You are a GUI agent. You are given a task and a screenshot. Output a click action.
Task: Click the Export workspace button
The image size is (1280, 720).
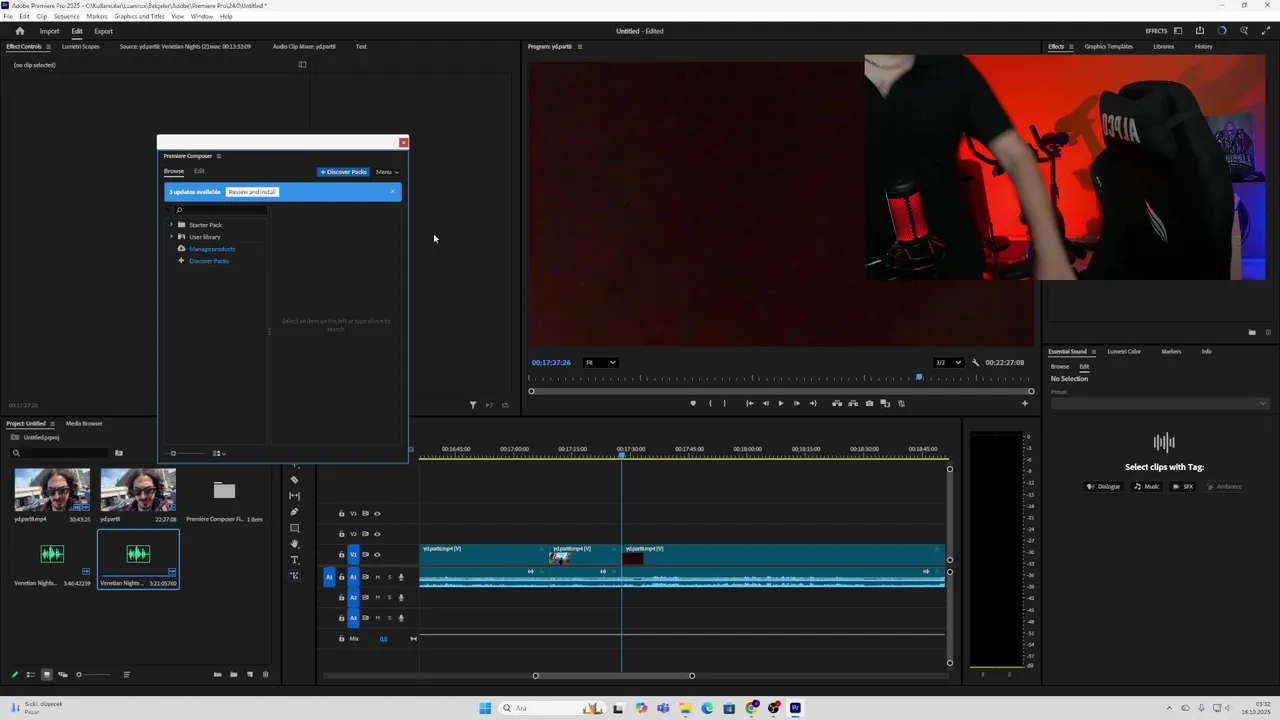(104, 31)
